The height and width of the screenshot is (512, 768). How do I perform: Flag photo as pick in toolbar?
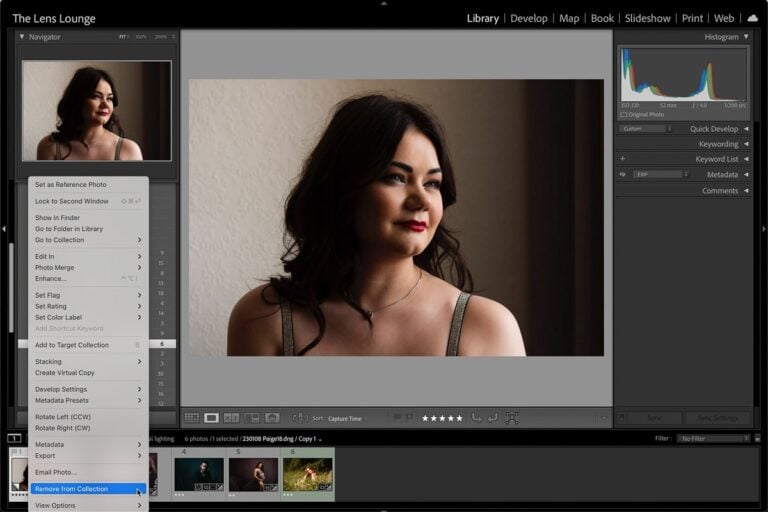tap(397, 418)
